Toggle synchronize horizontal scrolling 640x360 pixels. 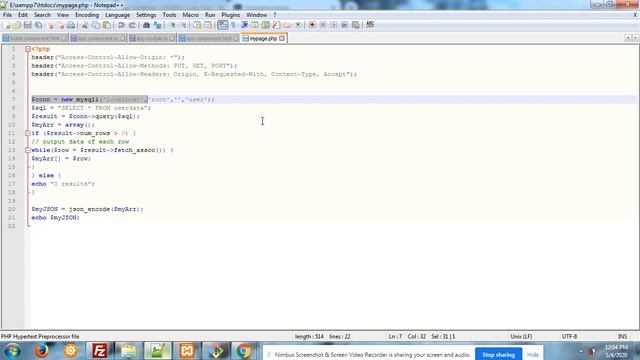[208, 25]
